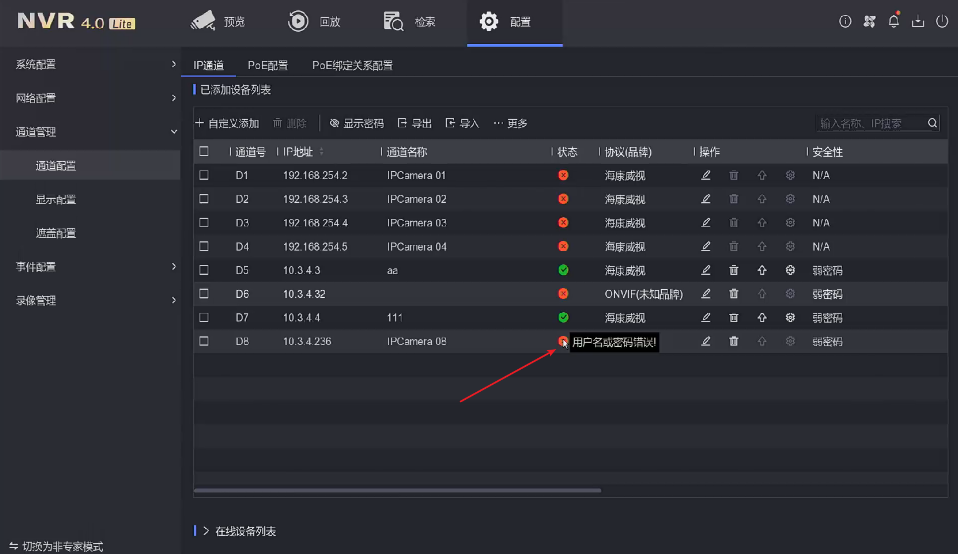Viewport: 958px width, 554px height.
Task: Check the D1 row checkbox
Action: pos(204,175)
